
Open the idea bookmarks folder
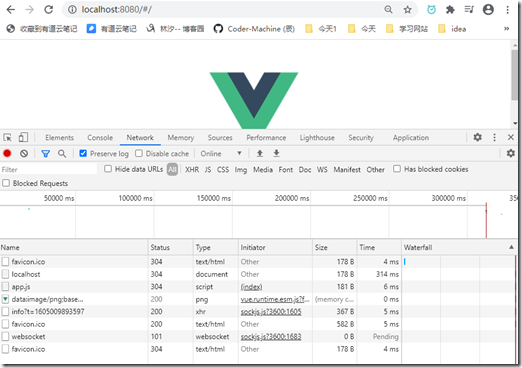452,29
